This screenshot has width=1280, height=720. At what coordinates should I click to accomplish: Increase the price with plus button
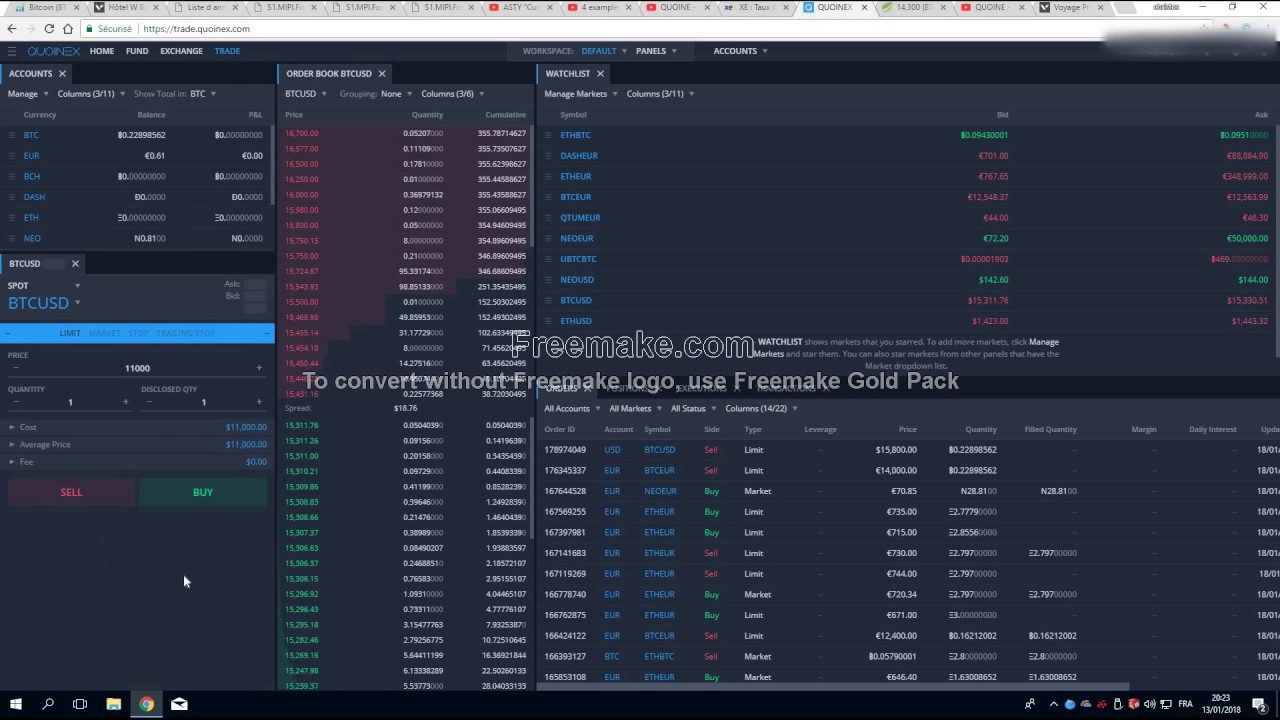pyautogui.click(x=259, y=368)
